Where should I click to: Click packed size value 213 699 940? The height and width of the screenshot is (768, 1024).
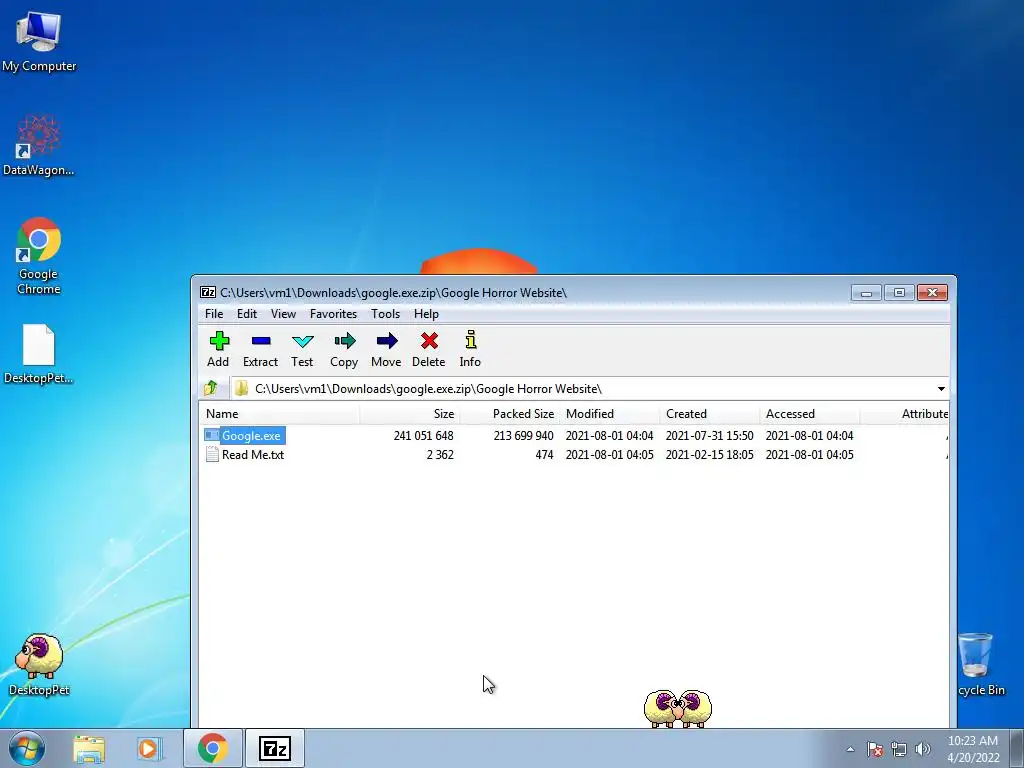coord(524,436)
